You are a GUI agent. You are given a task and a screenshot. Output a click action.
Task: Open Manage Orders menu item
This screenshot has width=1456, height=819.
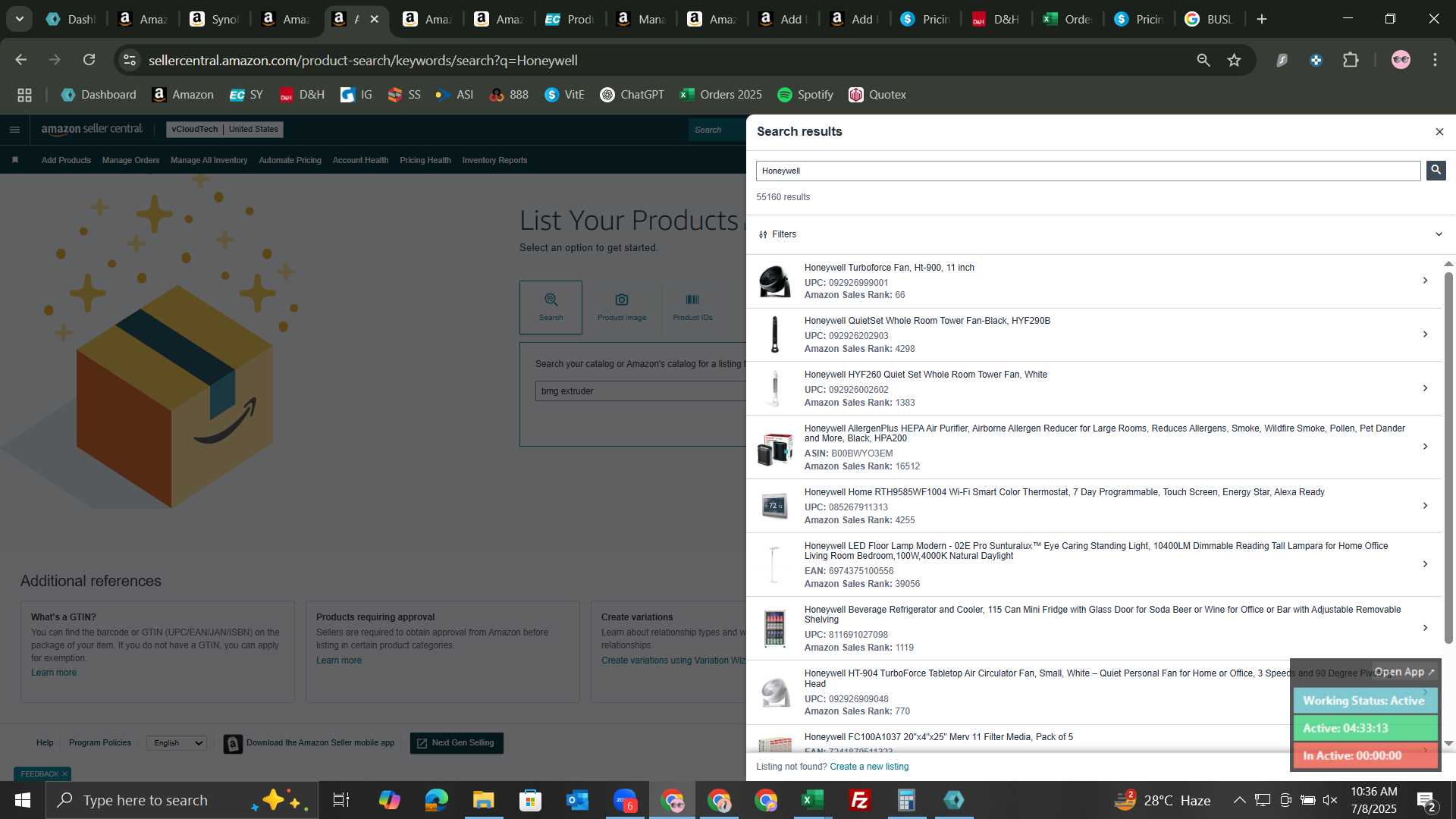point(130,160)
